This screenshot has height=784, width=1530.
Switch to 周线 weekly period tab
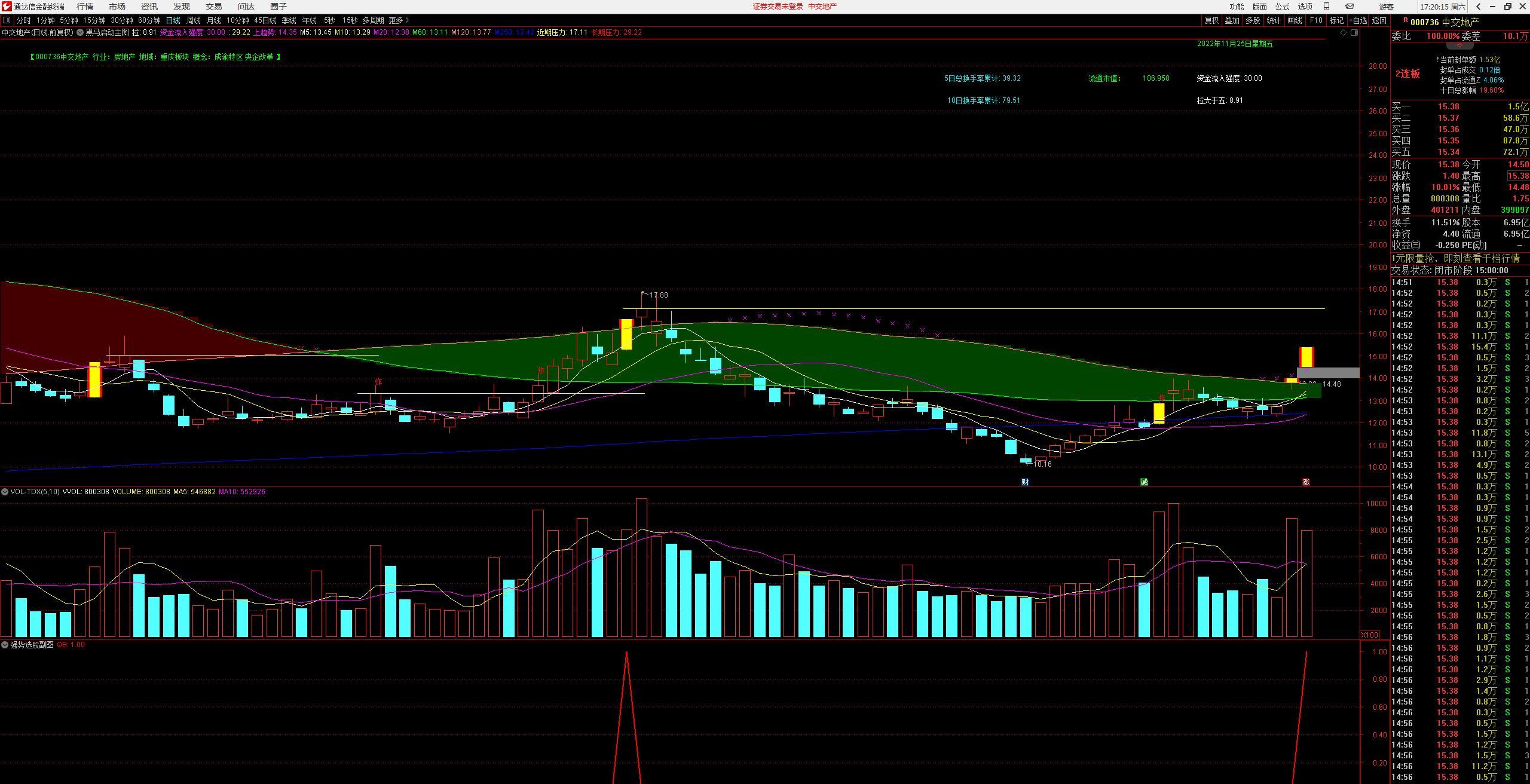(x=193, y=20)
